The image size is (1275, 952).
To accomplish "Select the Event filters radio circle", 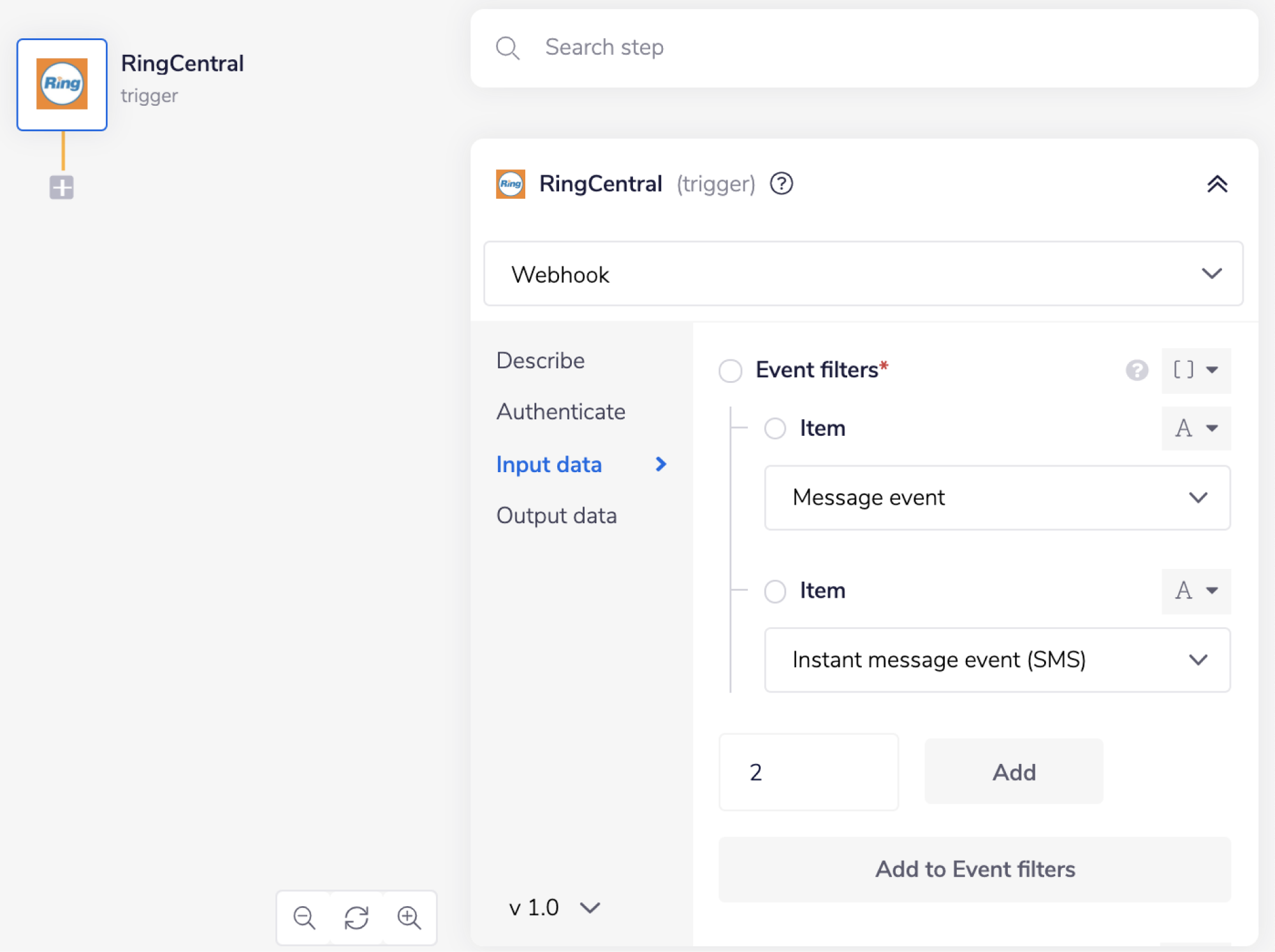I will click(730, 371).
